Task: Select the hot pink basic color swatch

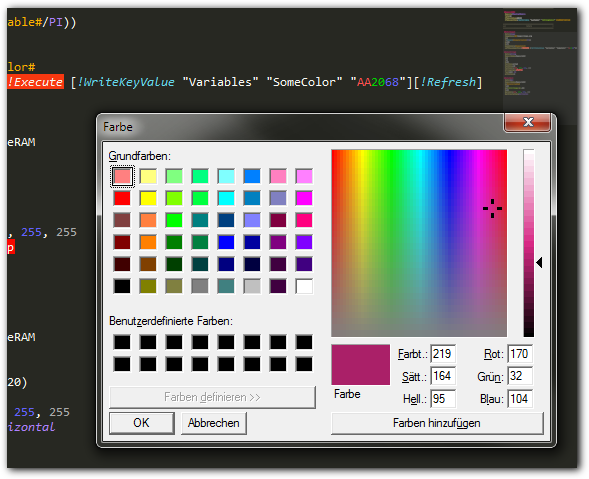Action: pyautogui.click(x=304, y=220)
